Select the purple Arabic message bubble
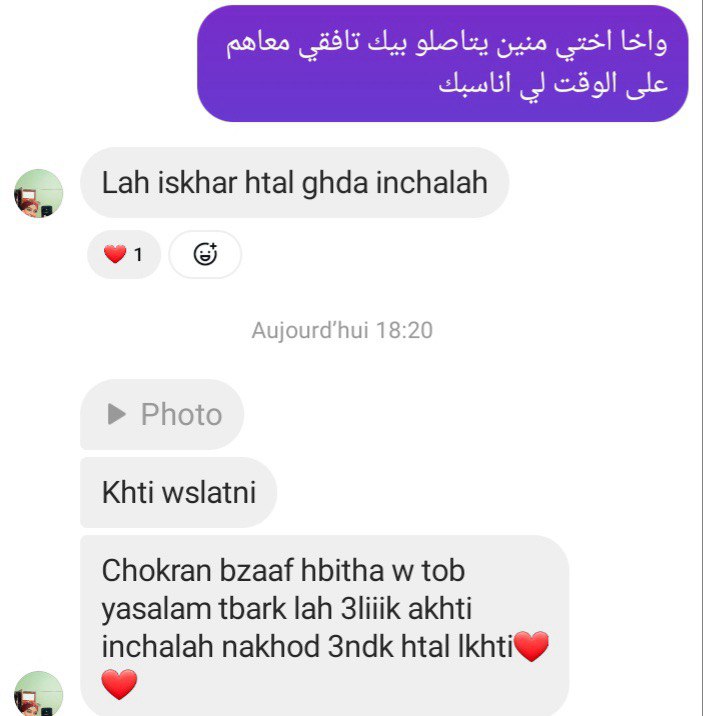 click(442, 63)
